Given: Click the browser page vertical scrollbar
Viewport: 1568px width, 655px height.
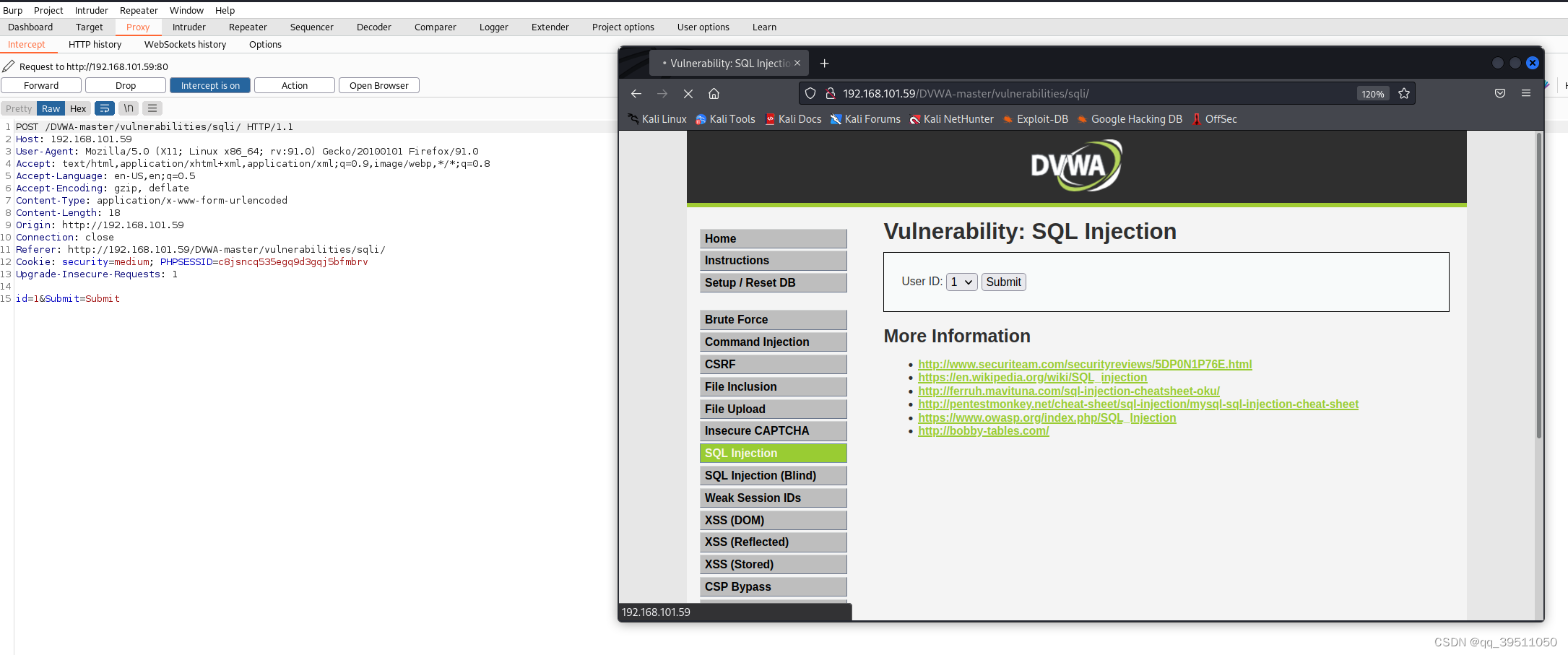Looking at the screenshot, I should (1538, 285).
